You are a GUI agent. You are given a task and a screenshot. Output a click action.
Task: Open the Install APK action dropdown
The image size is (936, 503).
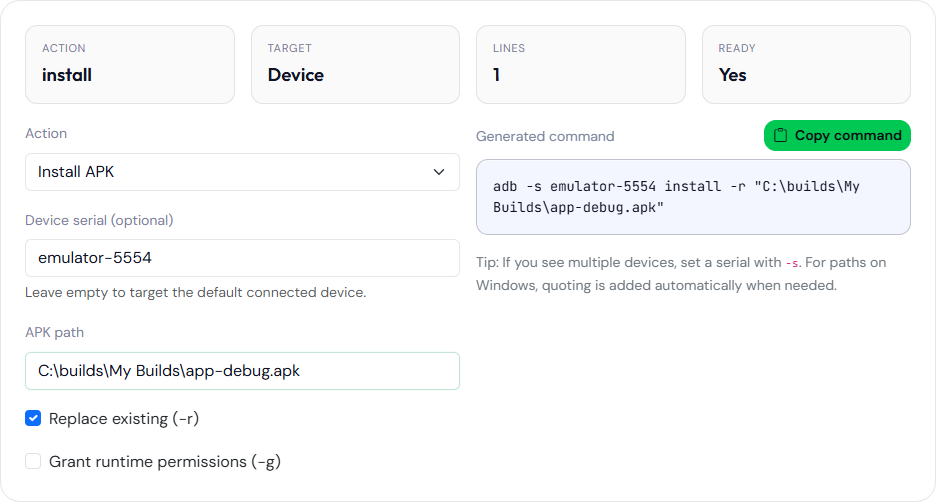click(242, 172)
